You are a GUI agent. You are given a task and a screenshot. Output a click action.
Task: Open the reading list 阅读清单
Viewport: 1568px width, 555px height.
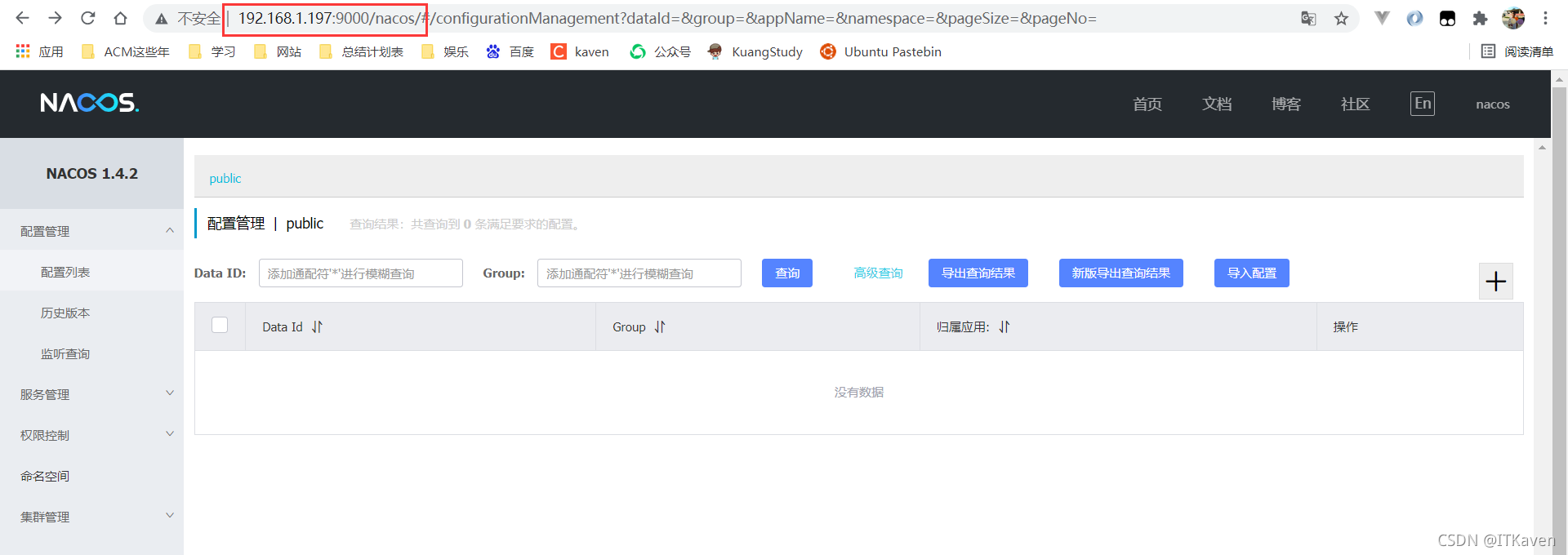[1517, 51]
